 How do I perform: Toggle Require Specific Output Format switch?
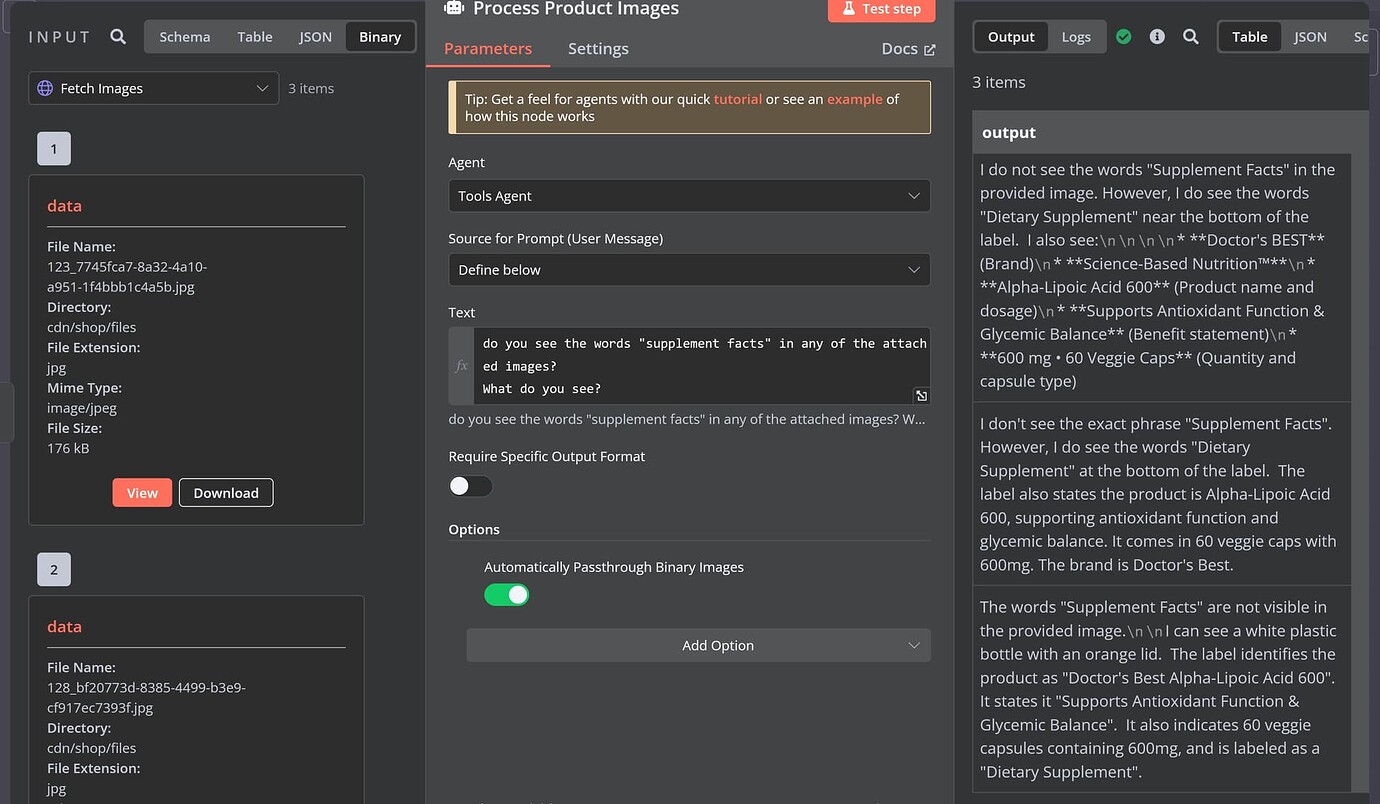coord(470,486)
